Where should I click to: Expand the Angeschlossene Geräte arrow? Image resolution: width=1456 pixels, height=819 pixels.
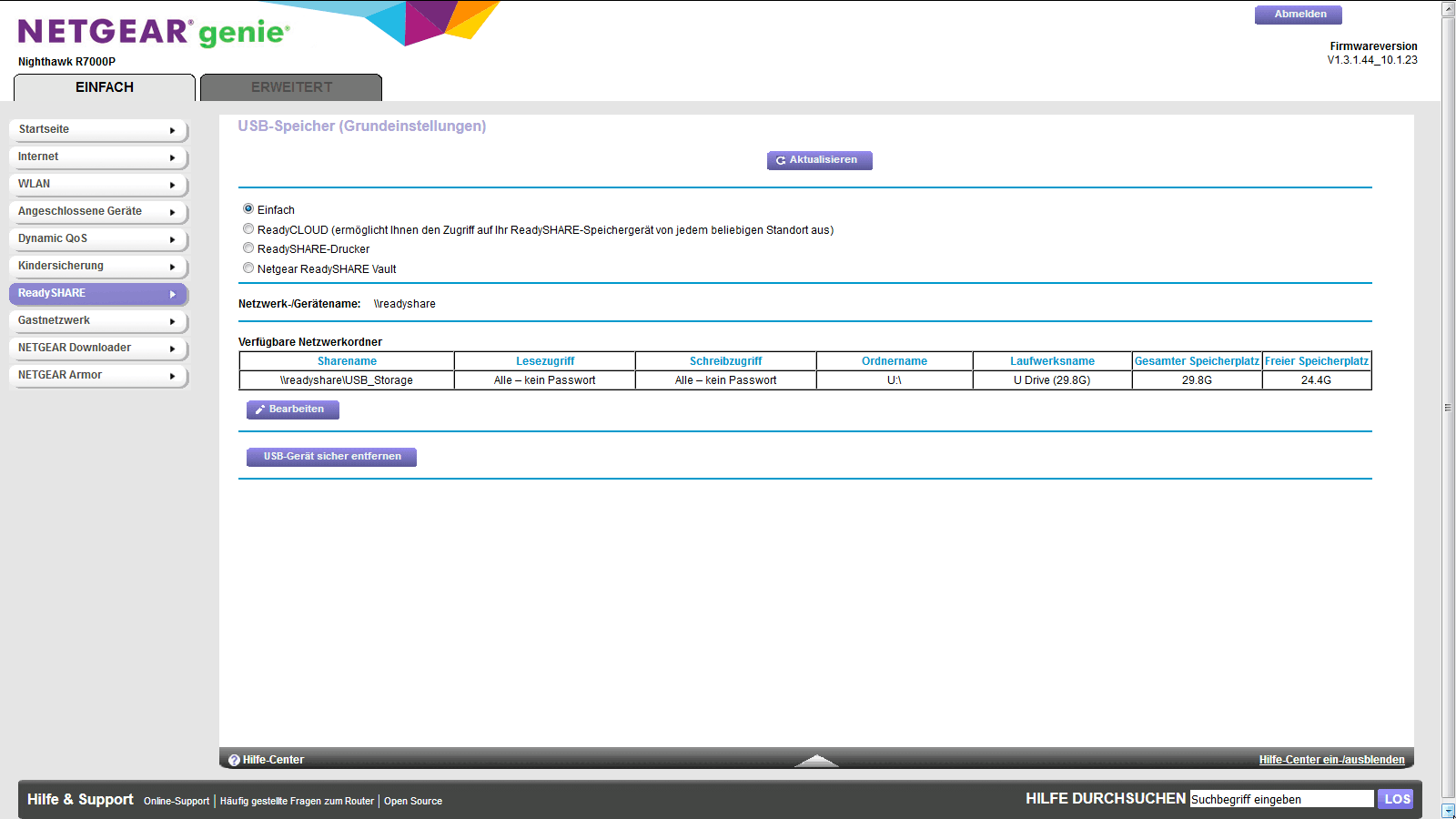[x=172, y=212]
